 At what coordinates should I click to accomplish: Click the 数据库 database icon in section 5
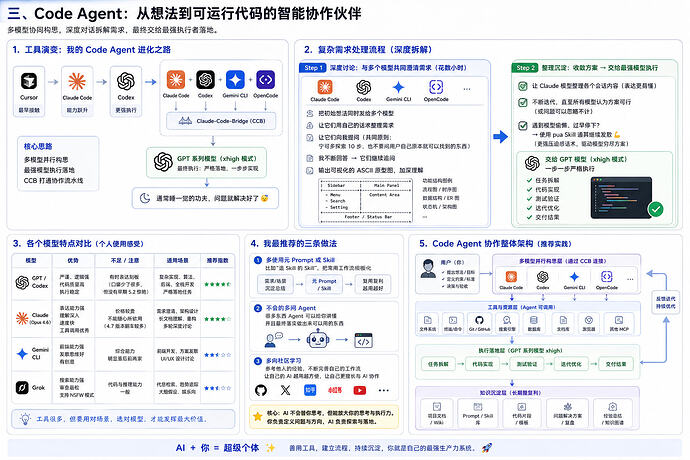[x=534, y=320]
